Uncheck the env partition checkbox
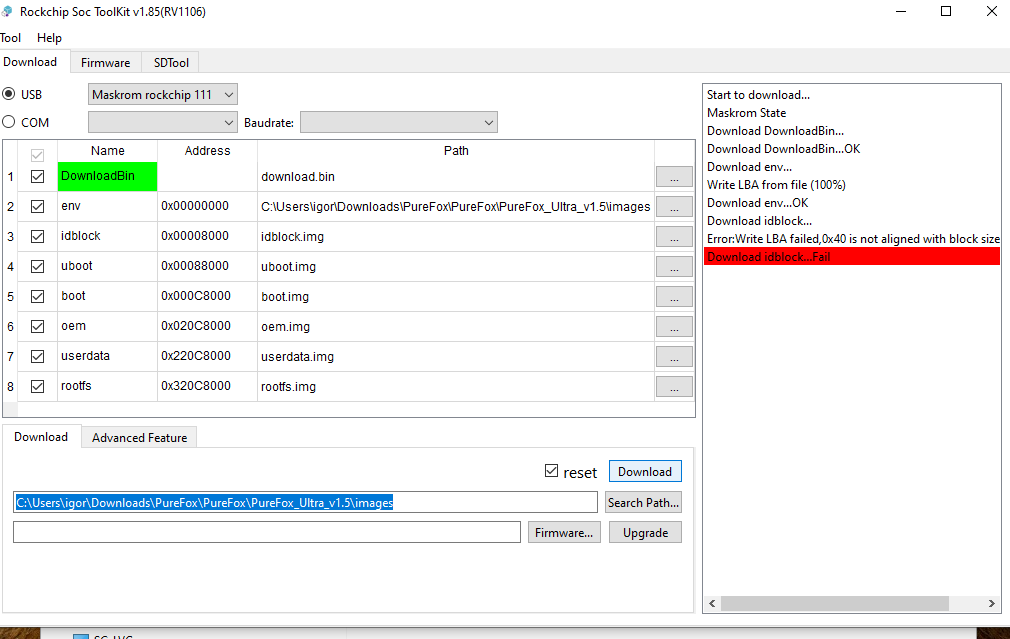Image resolution: width=1010 pixels, height=639 pixels. [38, 207]
